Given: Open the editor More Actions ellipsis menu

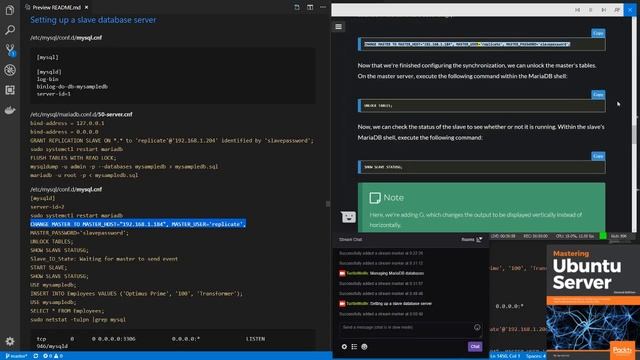Looking at the screenshot, I should (x=323, y=7).
